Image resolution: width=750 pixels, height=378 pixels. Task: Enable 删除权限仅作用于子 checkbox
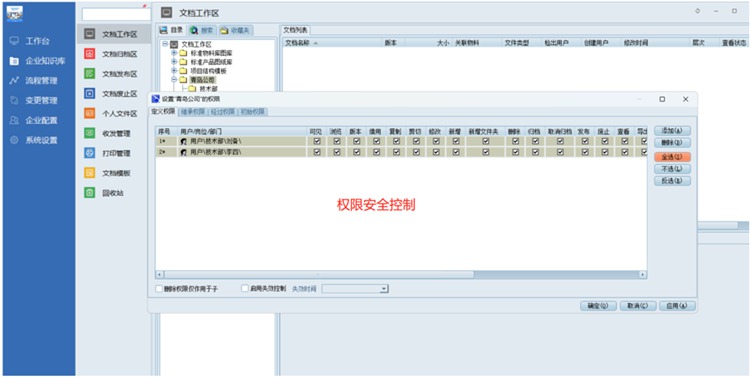coord(159,289)
